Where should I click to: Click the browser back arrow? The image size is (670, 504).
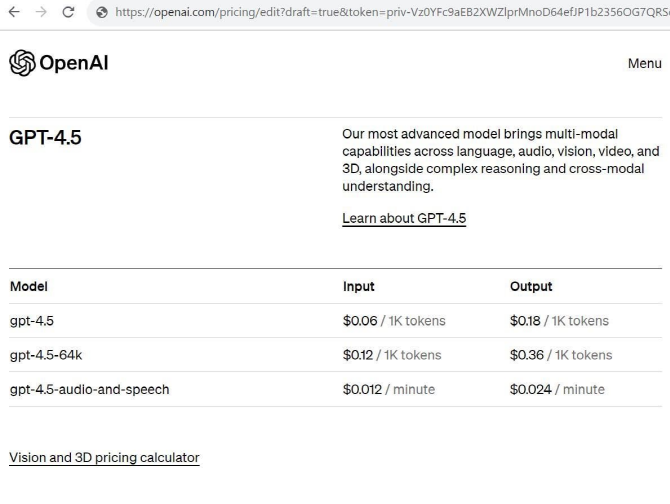click(12, 12)
